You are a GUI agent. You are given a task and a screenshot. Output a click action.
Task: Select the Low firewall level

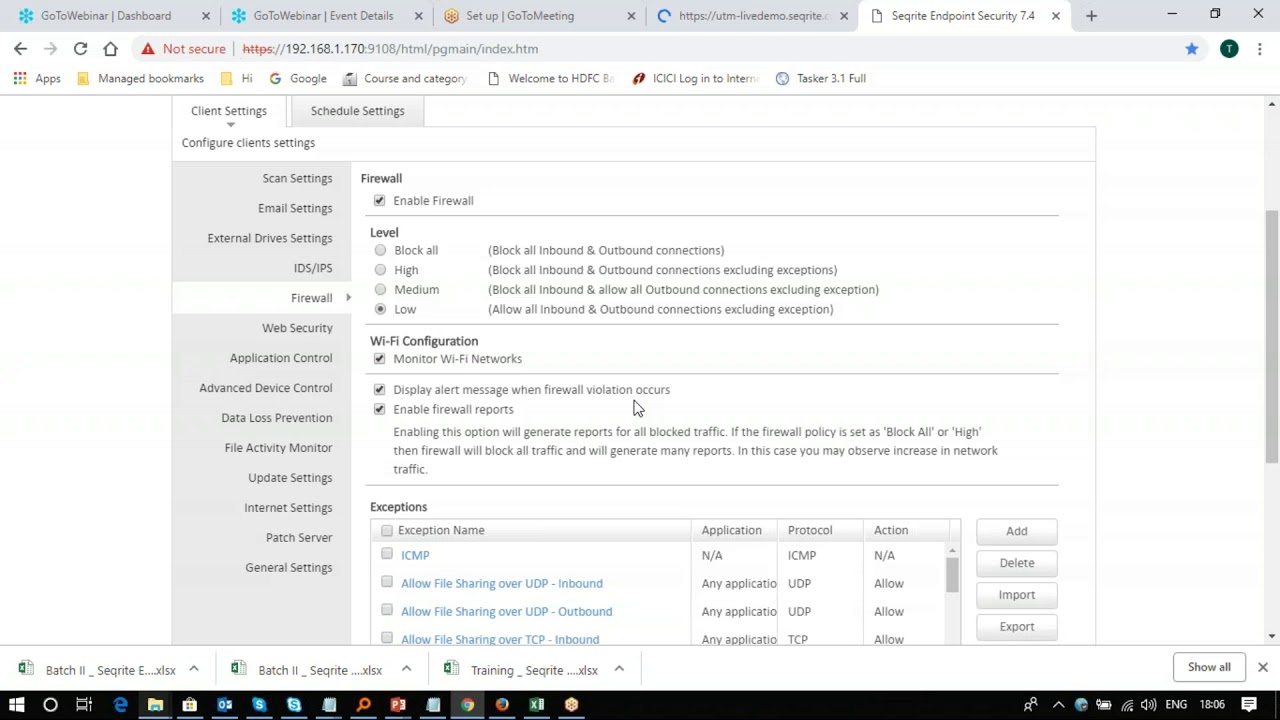[380, 309]
